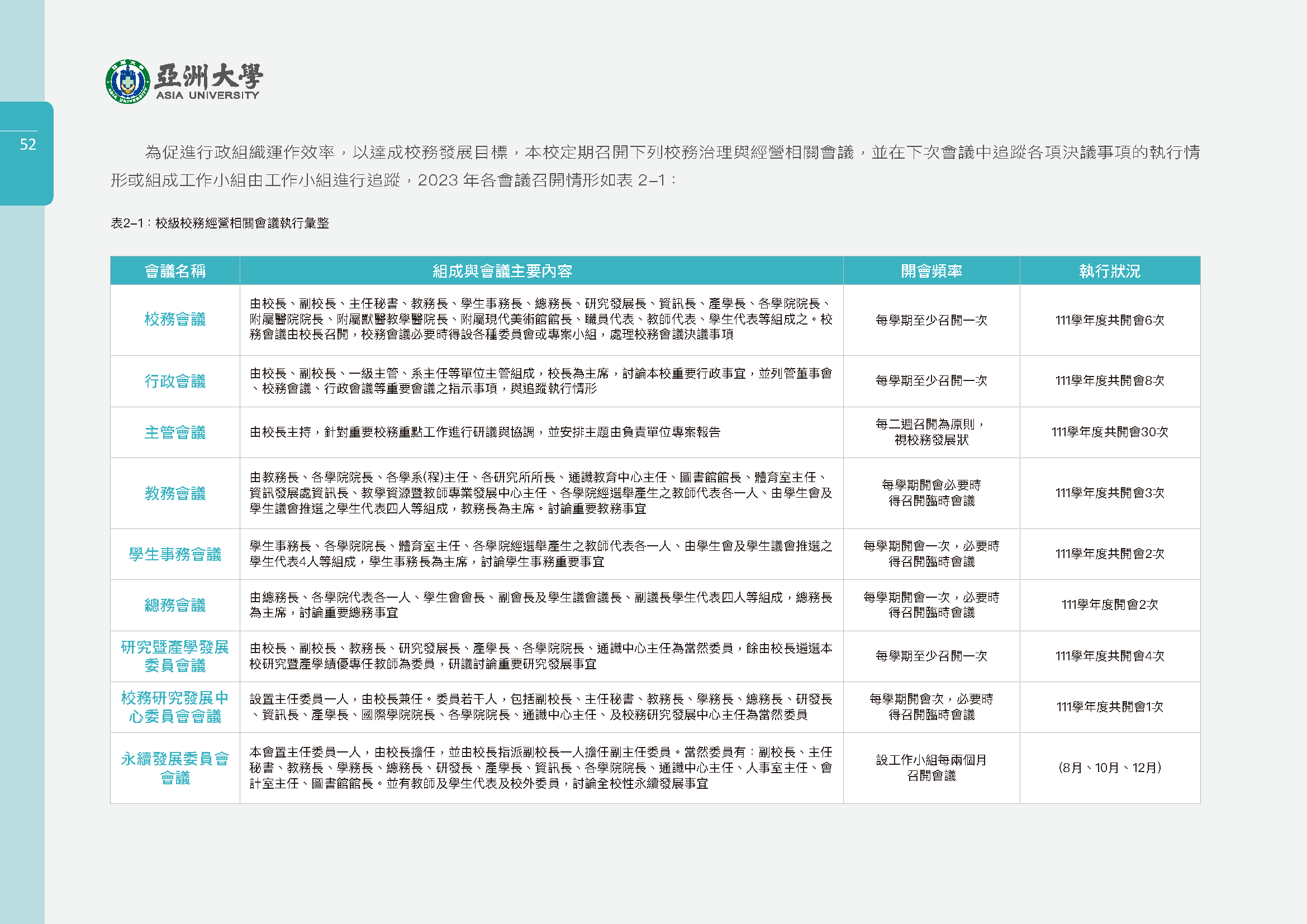Click the 111學年度共開會2次 cell in 學生事務會議 row
Image resolution: width=1307 pixels, height=924 pixels.
click(x=1110, y=554)
